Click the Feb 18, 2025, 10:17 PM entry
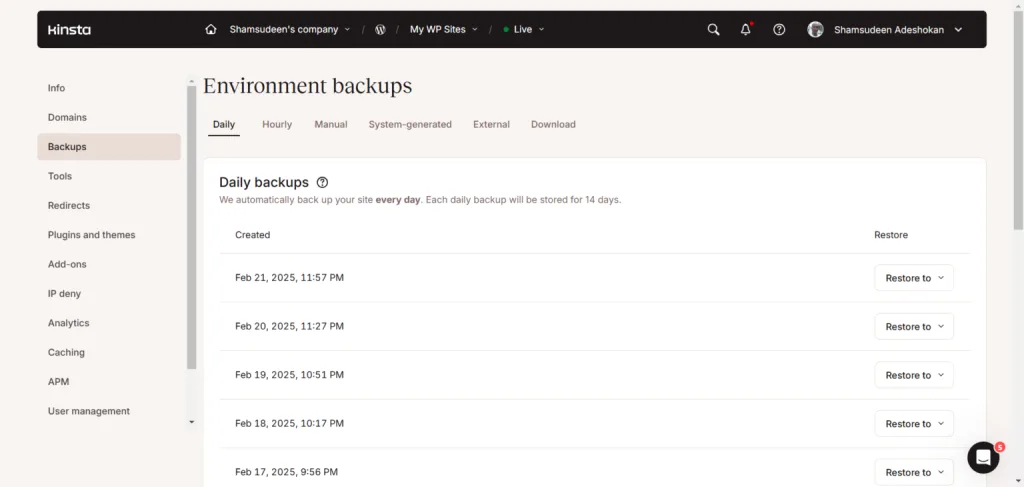This screenshot has width=1024, height=487. click(x=289, y=424)
